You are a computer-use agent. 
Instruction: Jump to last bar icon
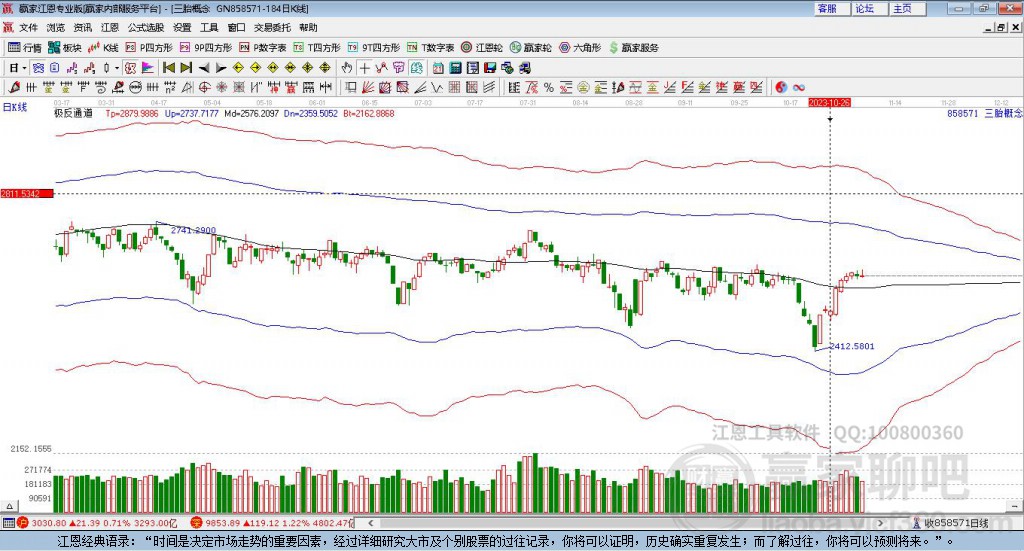(186, 68)
